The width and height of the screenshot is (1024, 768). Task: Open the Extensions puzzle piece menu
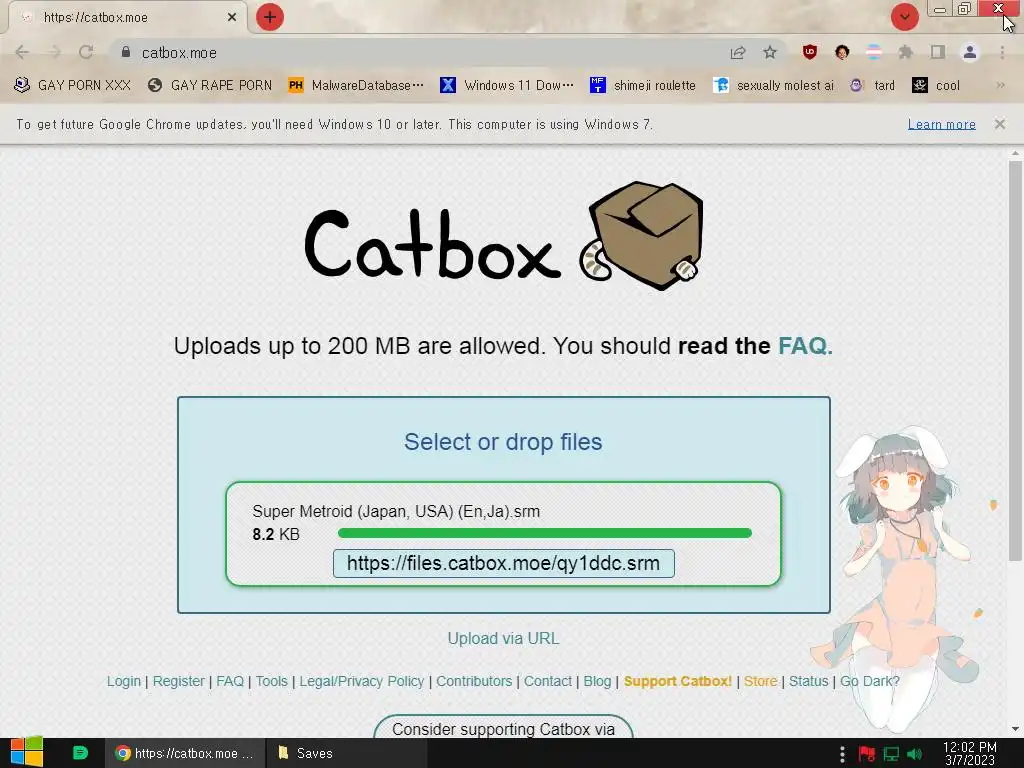(x=906, y=52)
